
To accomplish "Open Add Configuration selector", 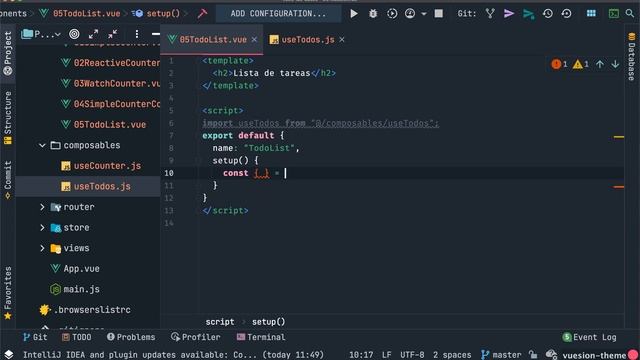I will 278,13.
